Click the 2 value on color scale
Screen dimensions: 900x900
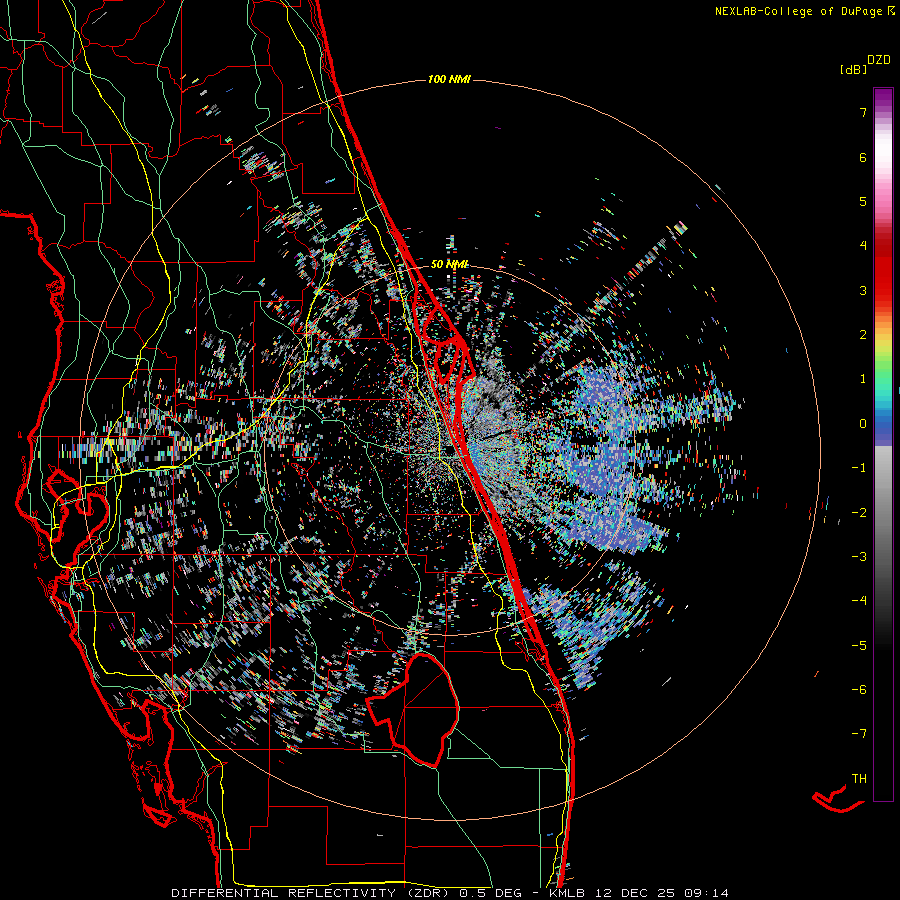click(863, 335)
